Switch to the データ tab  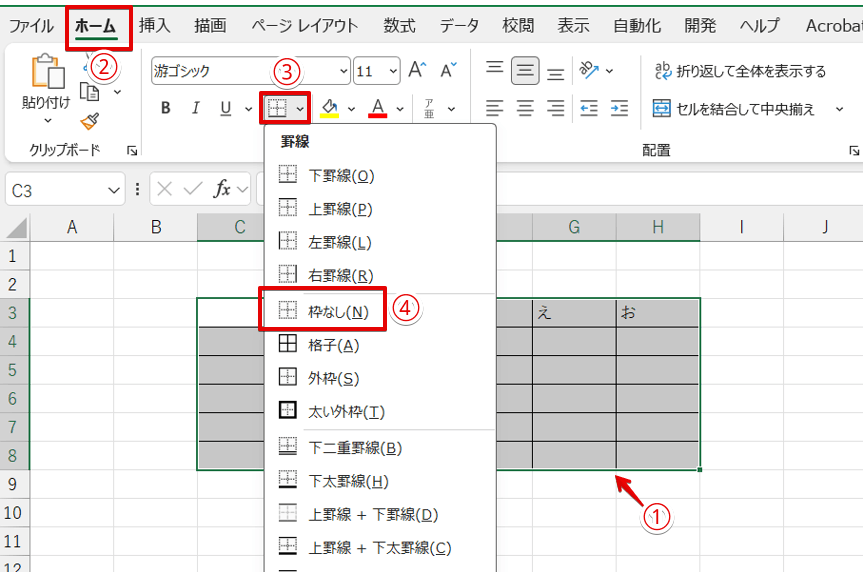click(x=460, y=25)
